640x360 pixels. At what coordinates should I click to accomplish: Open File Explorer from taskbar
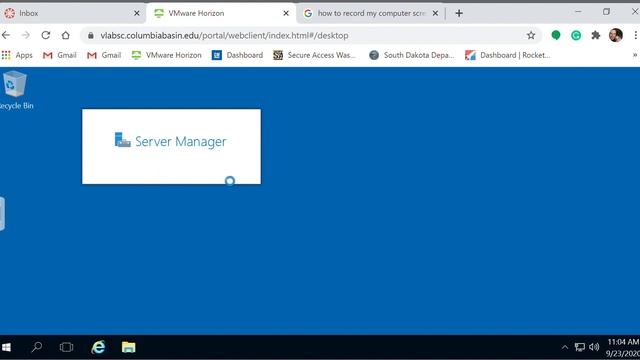coord(128,347)
